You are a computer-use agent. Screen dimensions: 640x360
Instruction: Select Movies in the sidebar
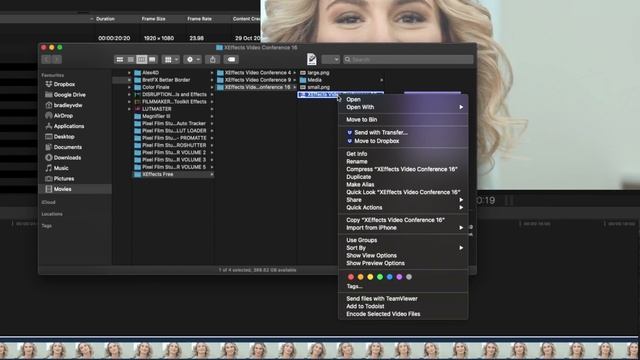click(75, 189)
